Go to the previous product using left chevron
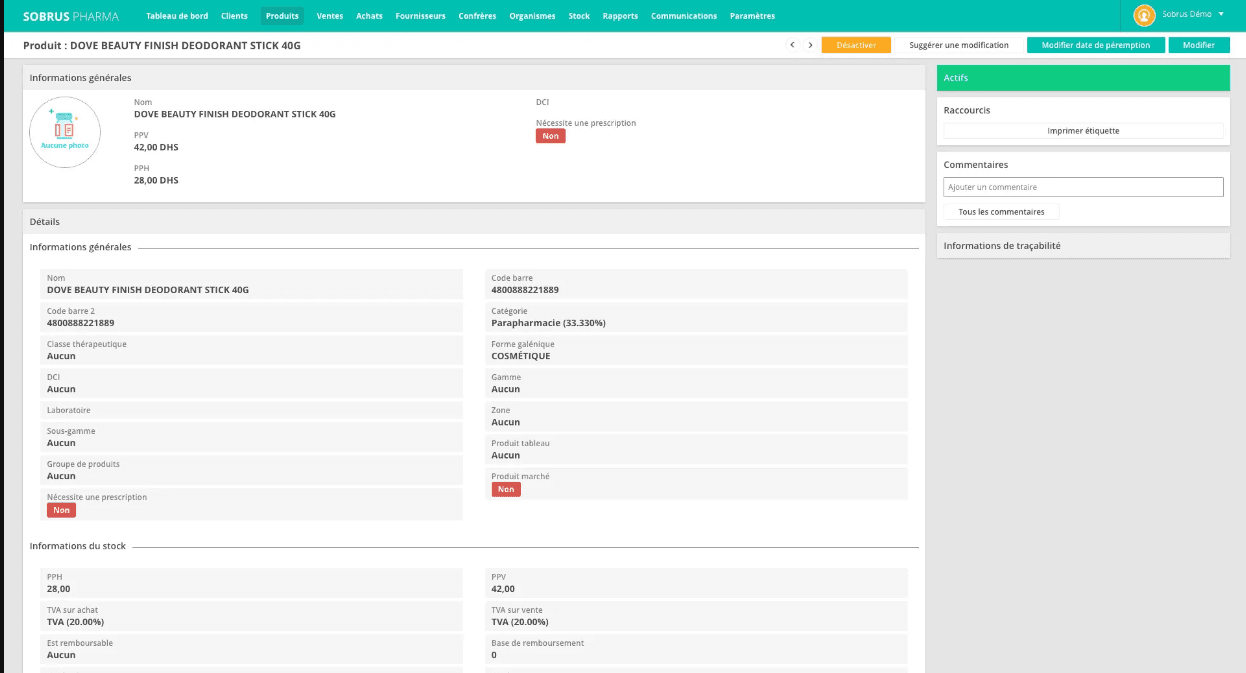The width and height of the screenshot is (1246, 673). pyautogui.click(x=792, y=45)
